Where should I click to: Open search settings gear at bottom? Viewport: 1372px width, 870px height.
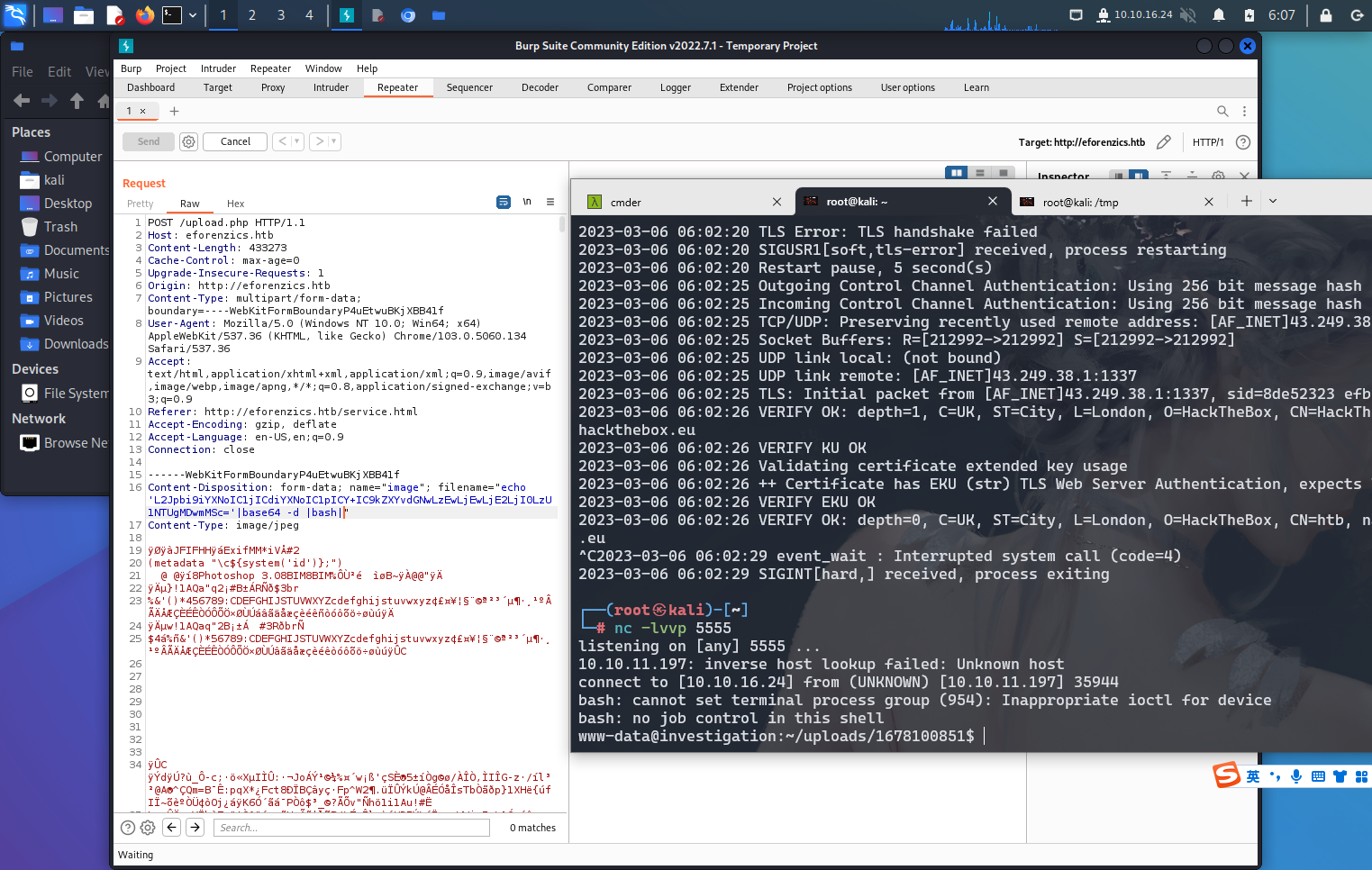(x=148, y=828)
